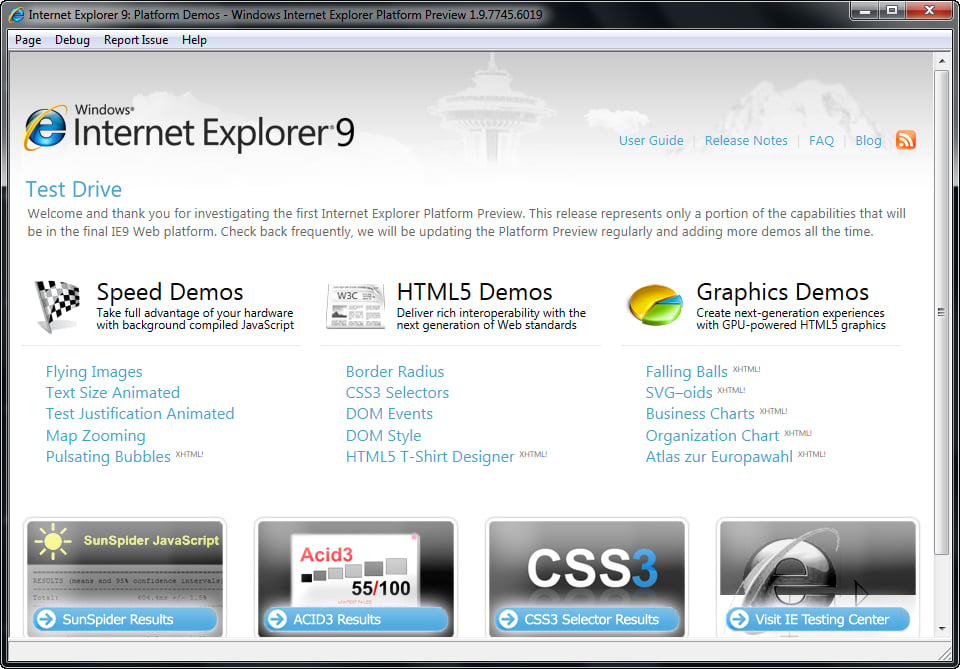Click the vertical scrollbar thumb

pos(942,312)
